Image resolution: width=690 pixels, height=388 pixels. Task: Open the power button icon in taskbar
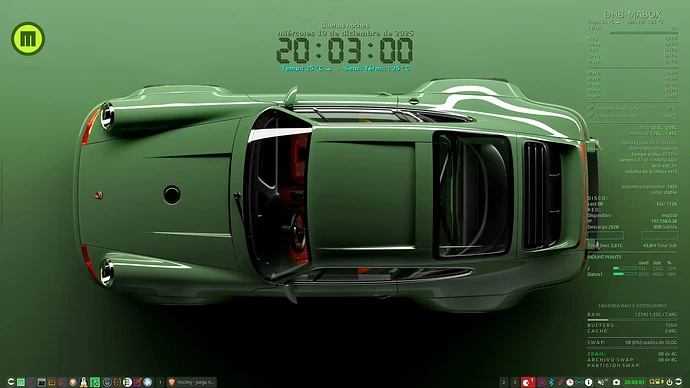pos(669,382)
